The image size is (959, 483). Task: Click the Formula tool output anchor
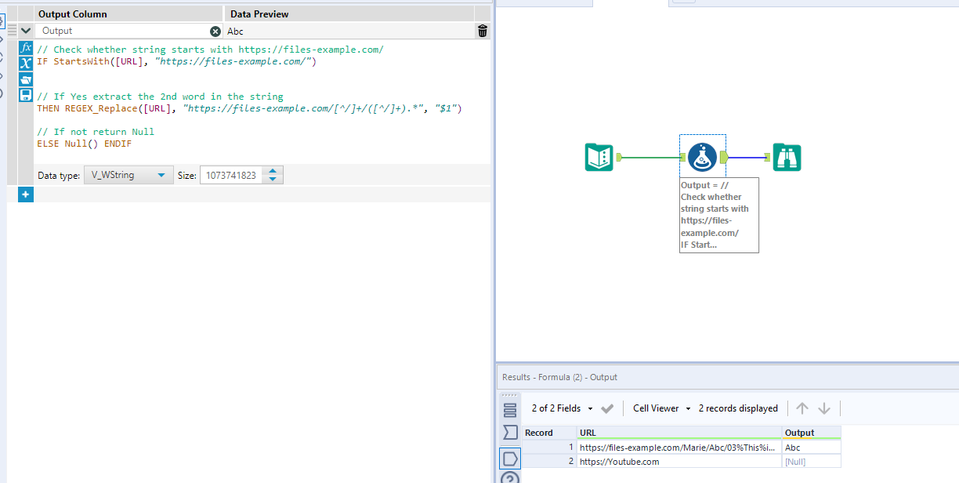pos(724,157)
